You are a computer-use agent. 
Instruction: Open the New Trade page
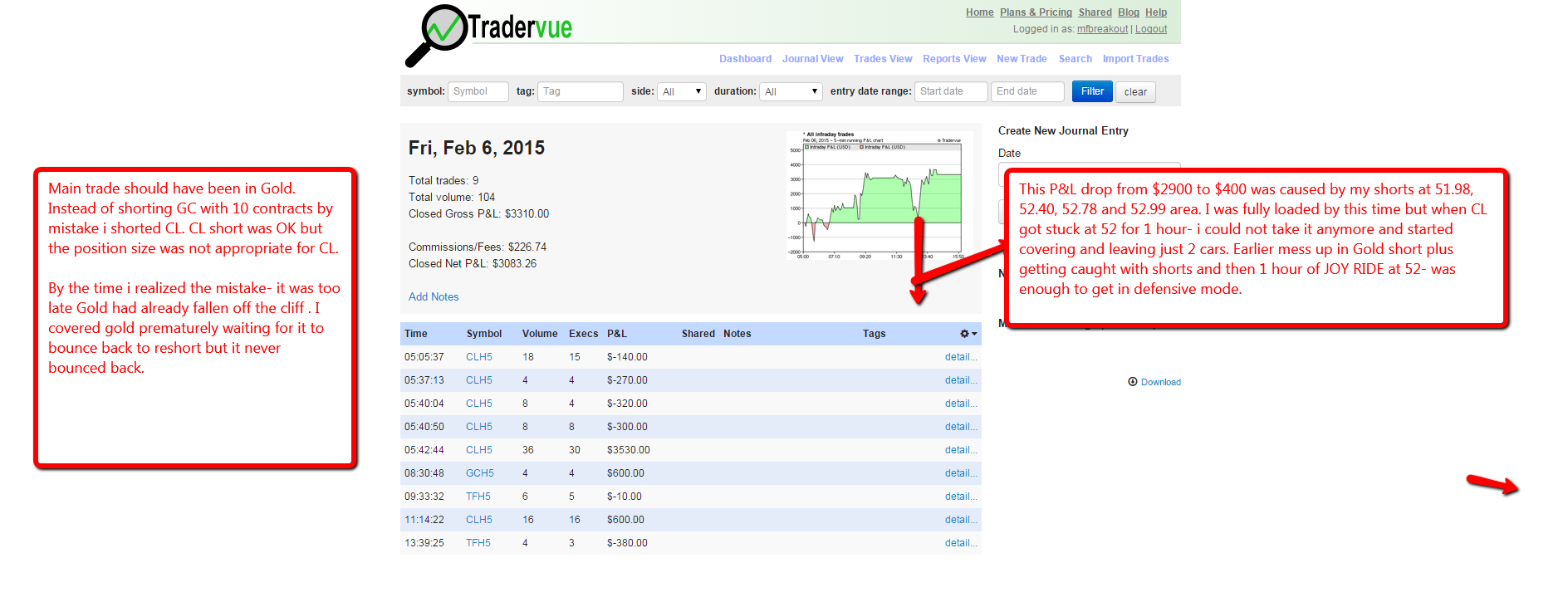(1022, 59)
